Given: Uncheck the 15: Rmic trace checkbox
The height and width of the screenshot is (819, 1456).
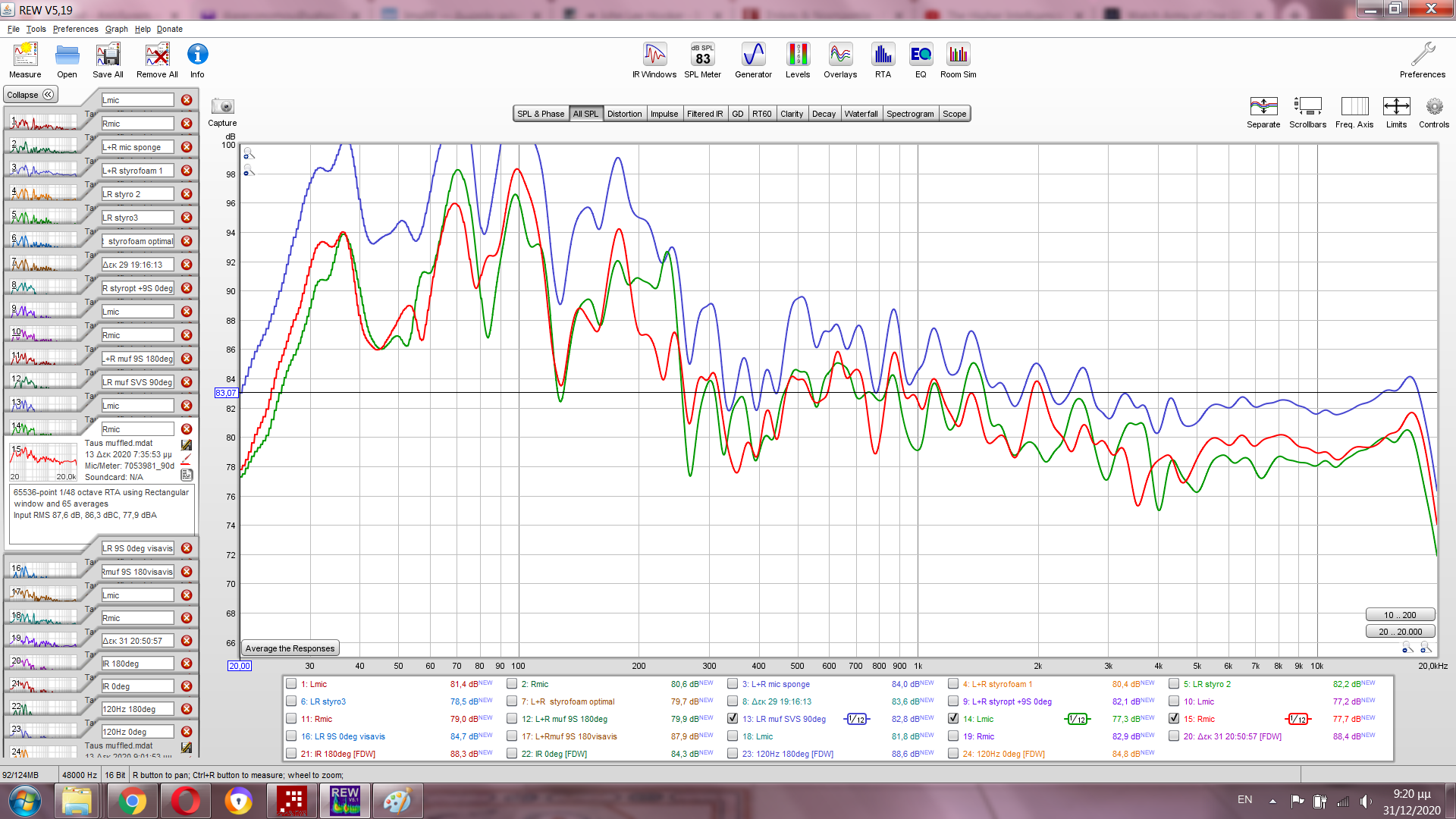Looking at the screenshot, I should click(1174, 718).
